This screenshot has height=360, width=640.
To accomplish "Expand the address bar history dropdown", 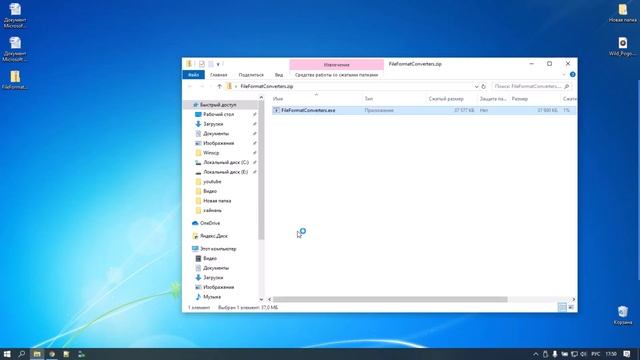I will point(476,87).
